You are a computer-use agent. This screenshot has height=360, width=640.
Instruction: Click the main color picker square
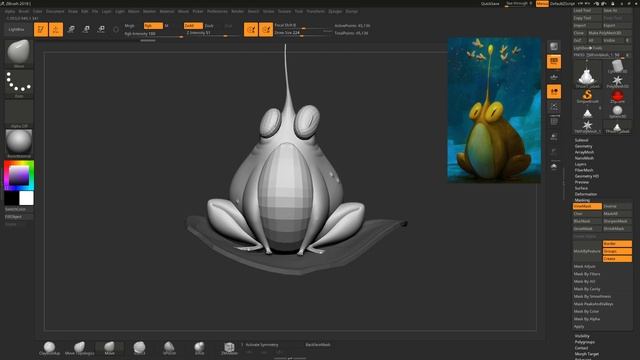(x=19, y=176)
